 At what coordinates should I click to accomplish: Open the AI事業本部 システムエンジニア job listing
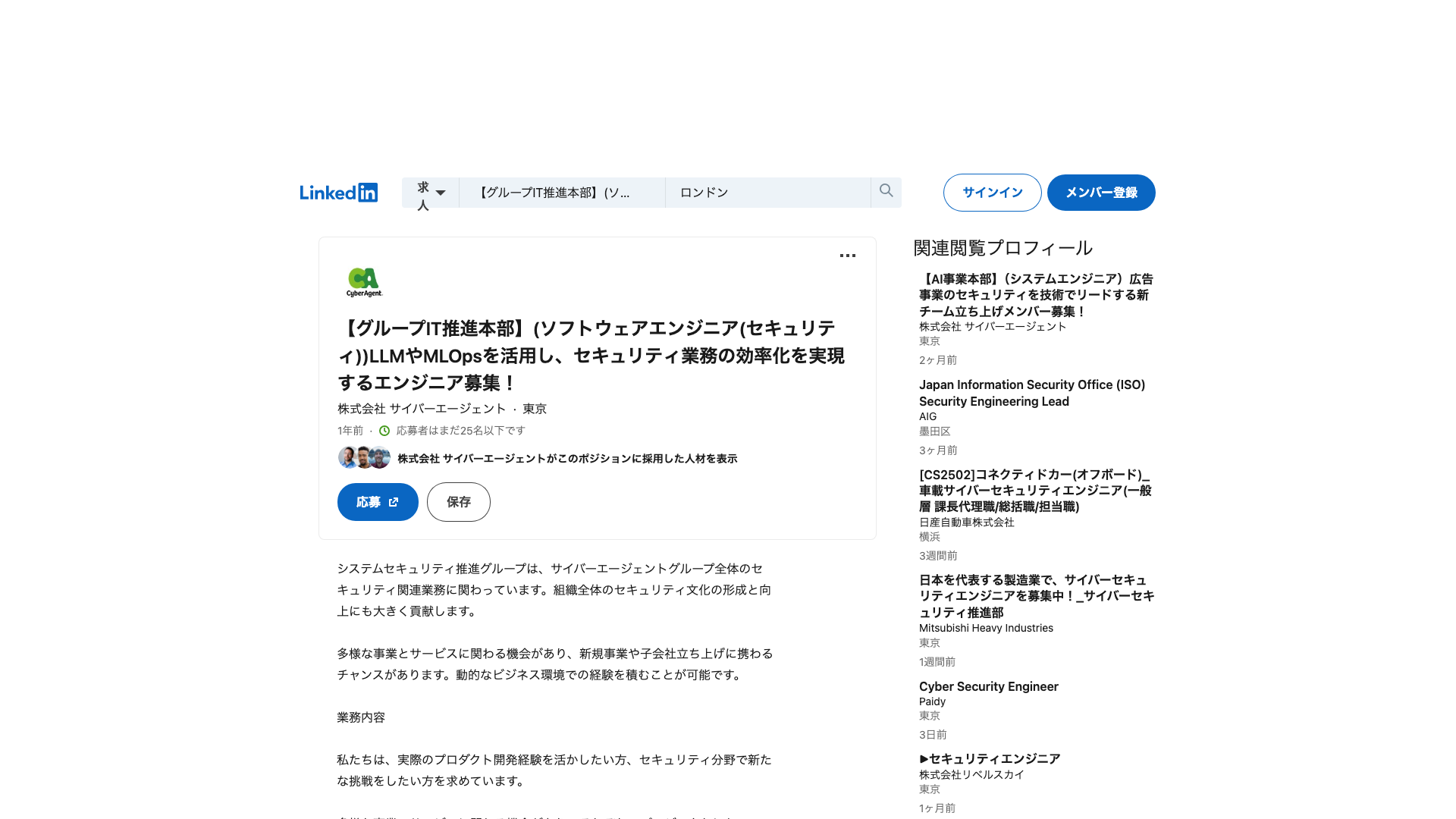(x=1036, y=295)
